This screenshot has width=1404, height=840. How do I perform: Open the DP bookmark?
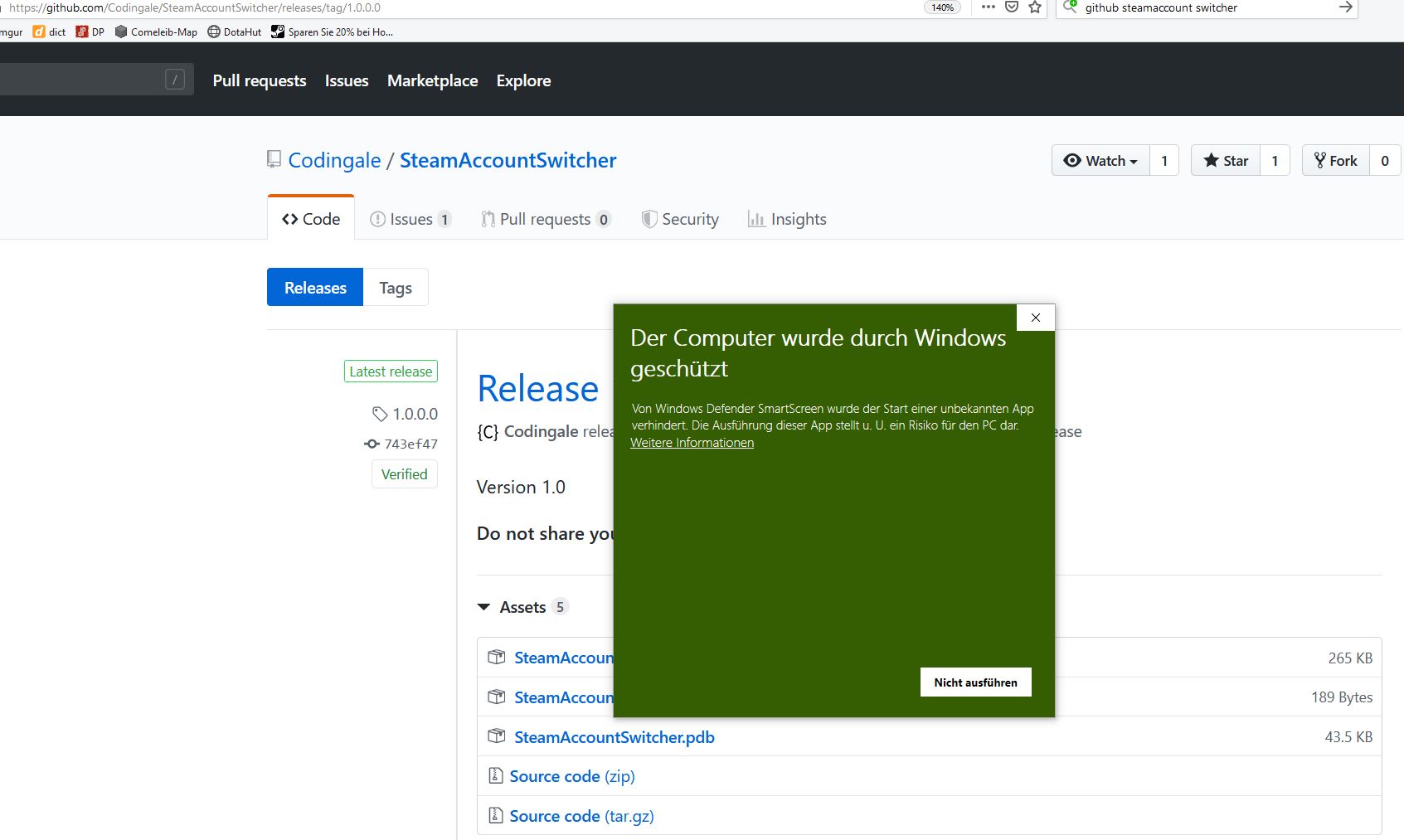click(90, 32)
